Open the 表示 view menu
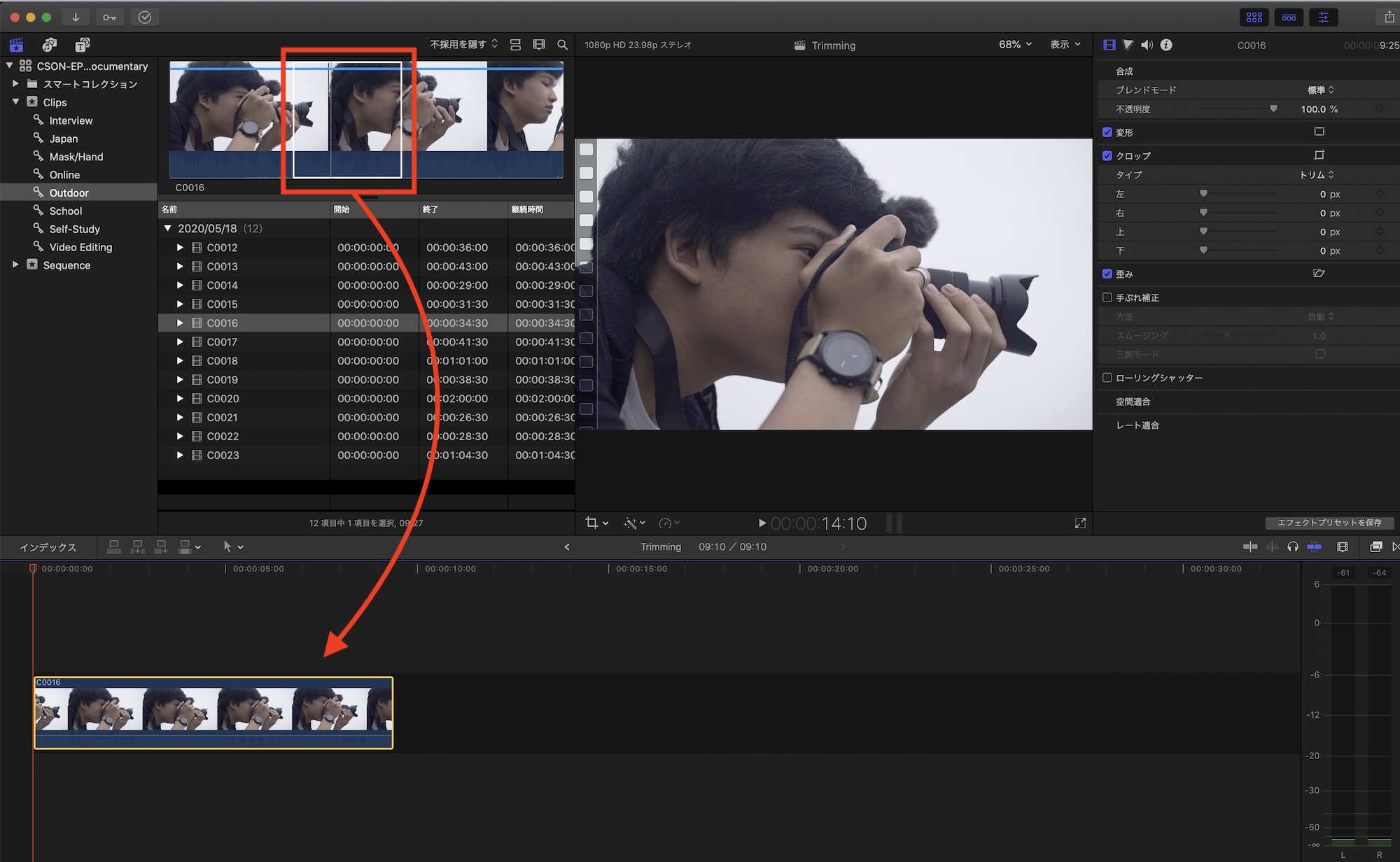 pos(1065,45)
